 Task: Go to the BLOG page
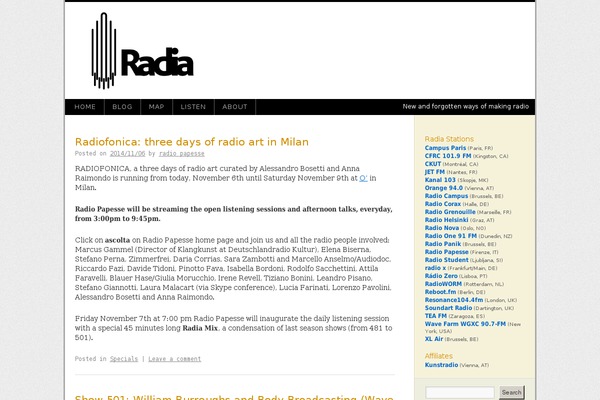tap(122, 107)
